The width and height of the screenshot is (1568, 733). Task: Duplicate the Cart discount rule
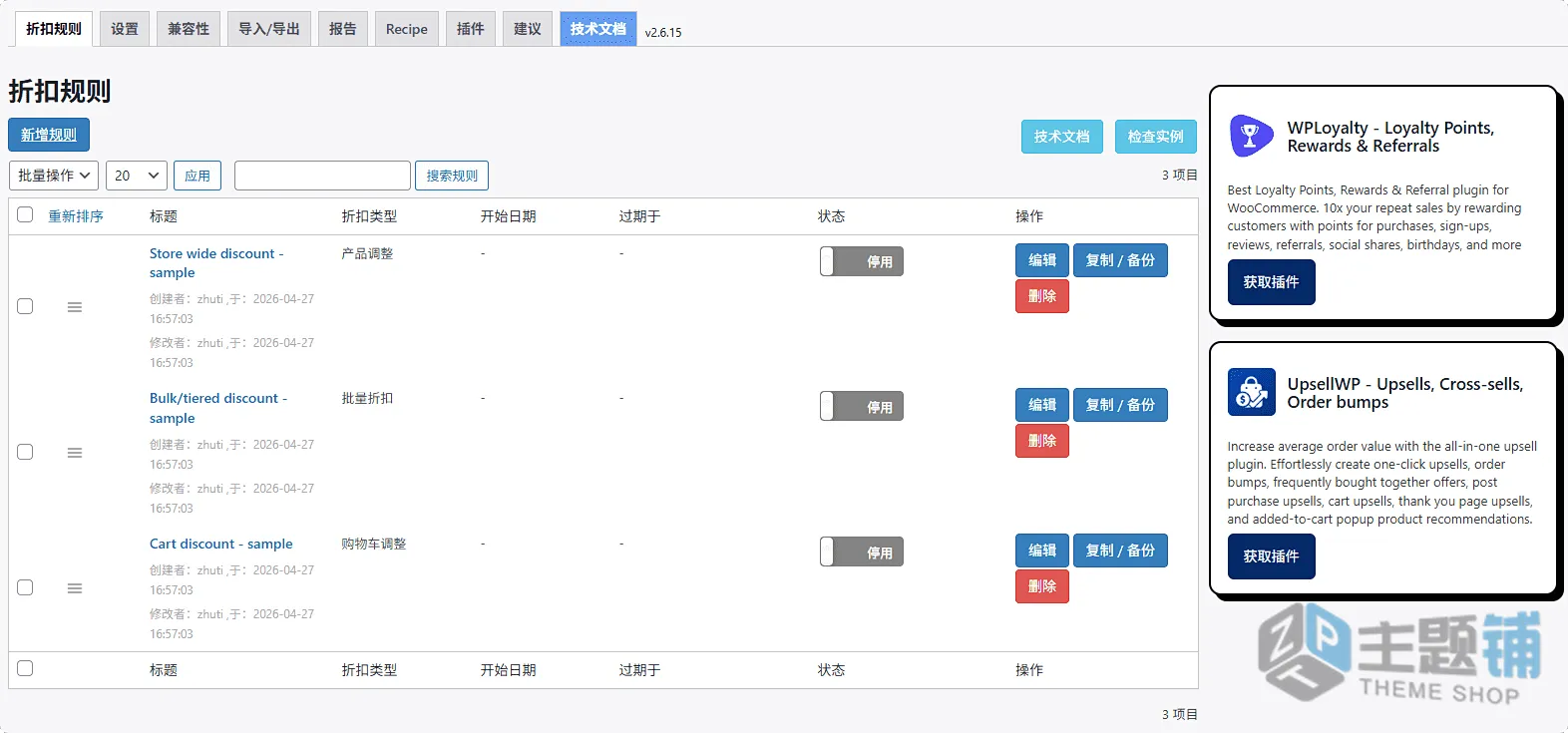[x=1120, y=550]
